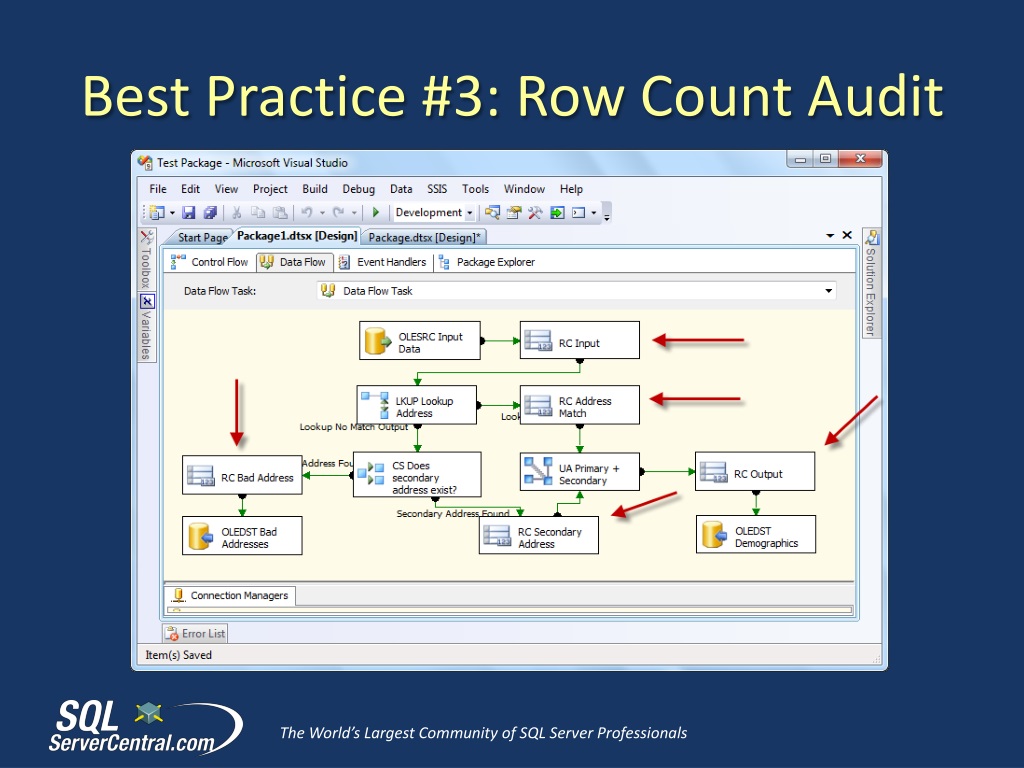Select the RC Bad Address component

tap(242, 475)
